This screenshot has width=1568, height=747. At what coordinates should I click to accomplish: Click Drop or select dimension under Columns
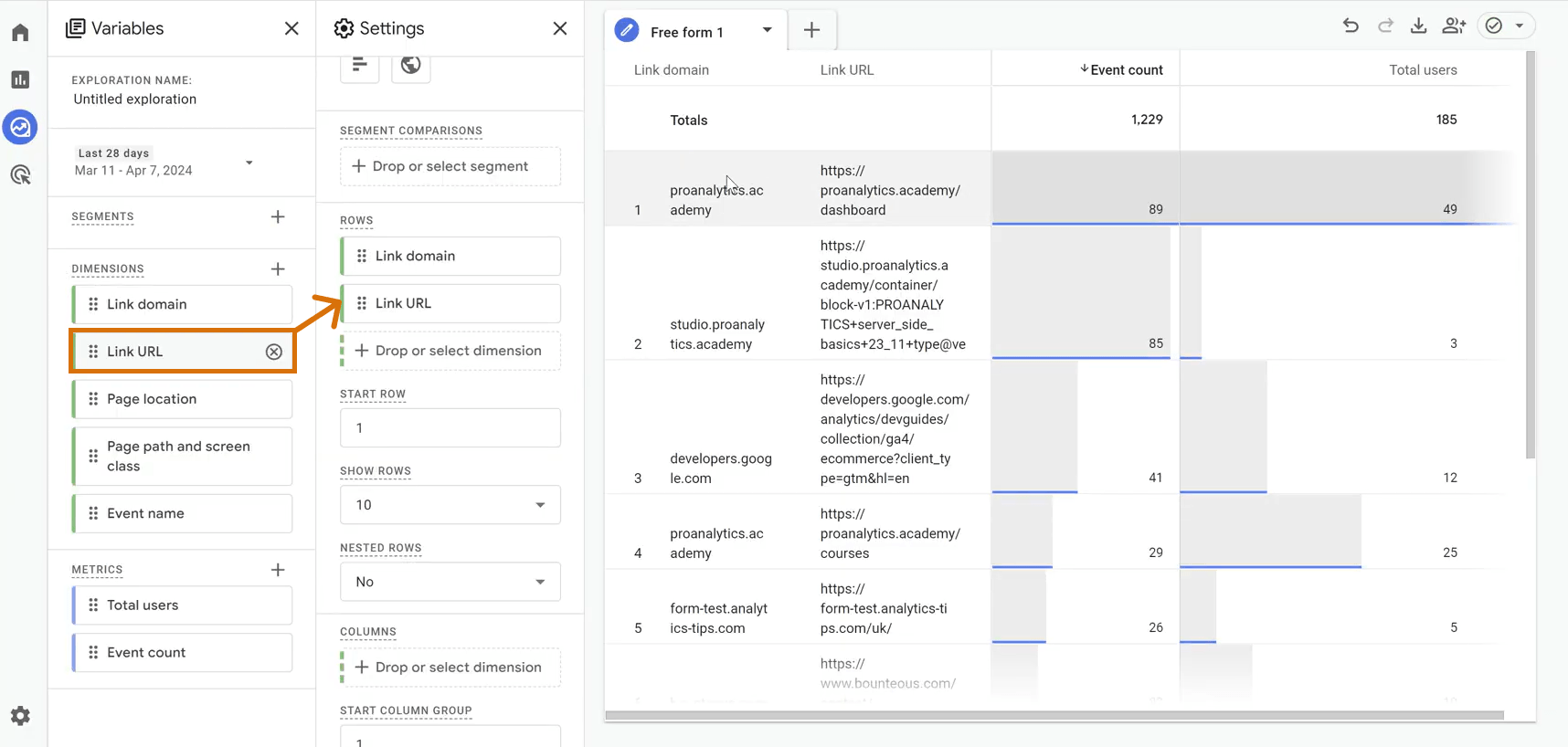(450, 668)
